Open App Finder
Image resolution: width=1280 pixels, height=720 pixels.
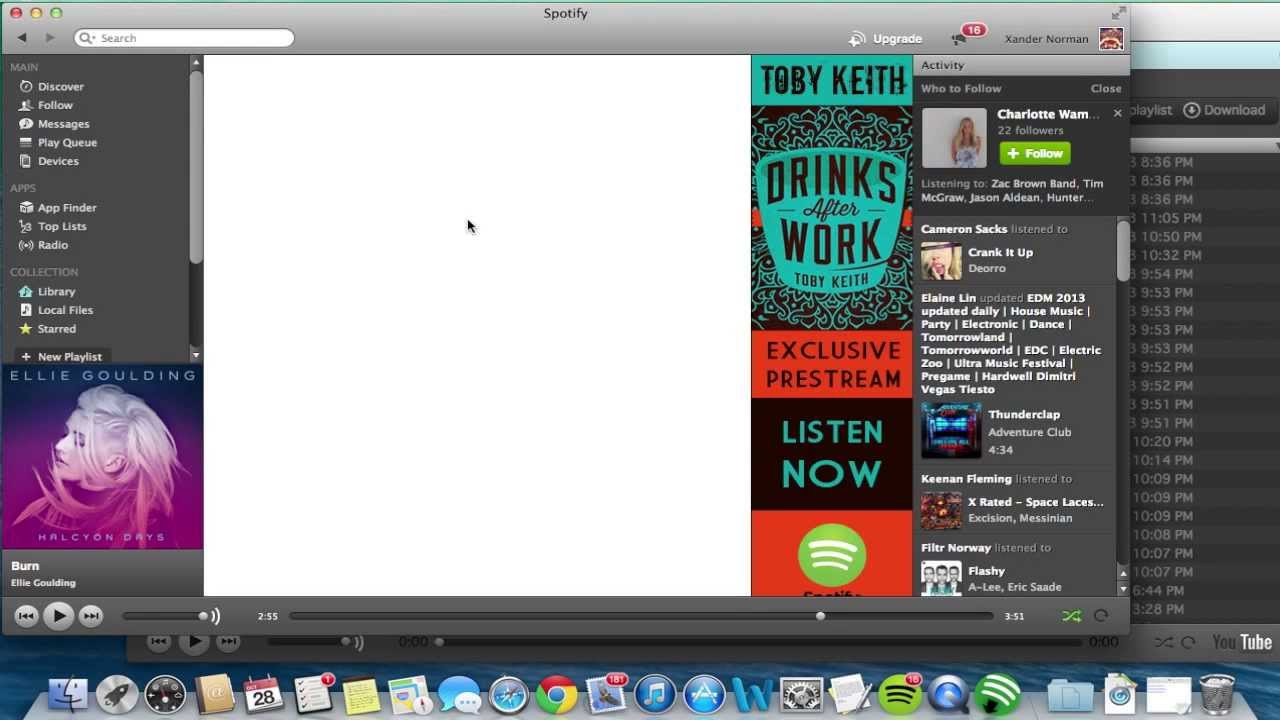tap(67, 208)
